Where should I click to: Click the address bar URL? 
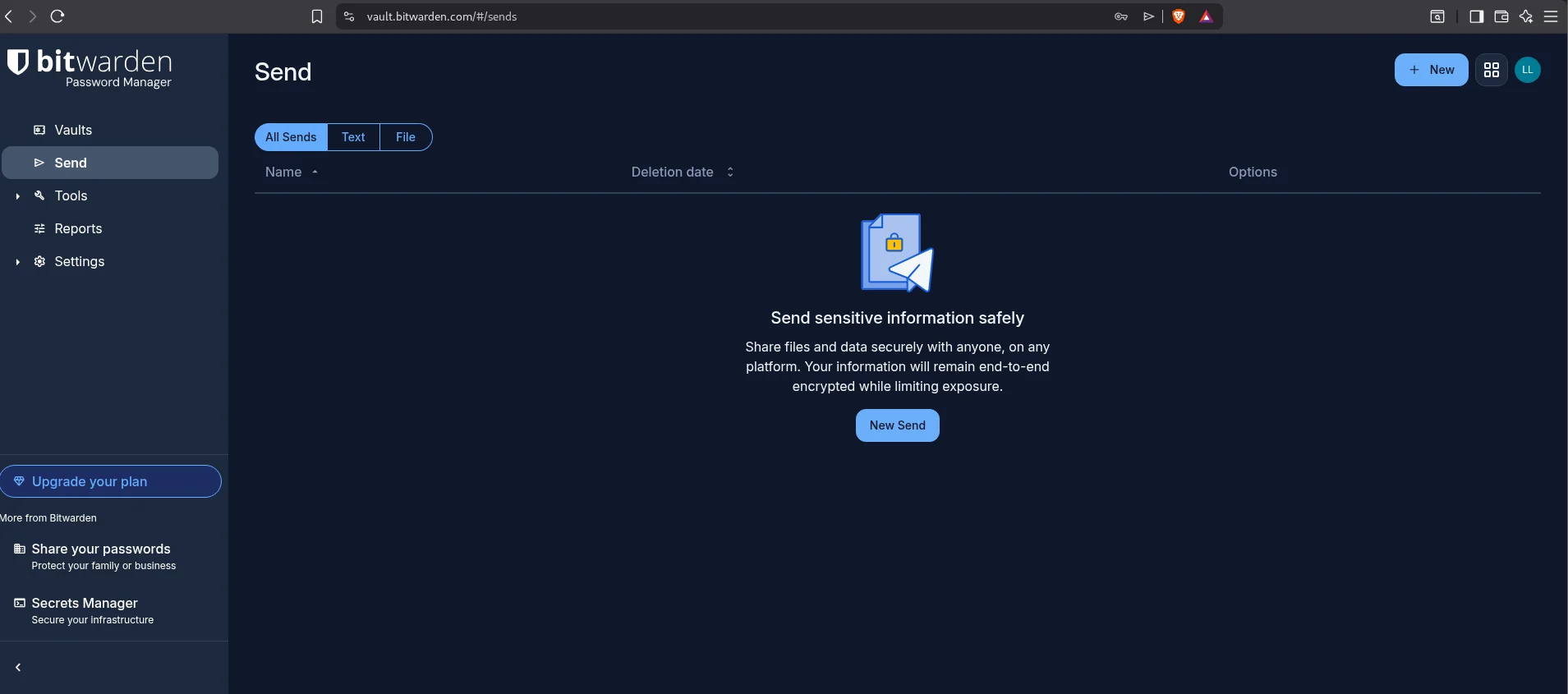pyautogui.click(x=442, y=16)
